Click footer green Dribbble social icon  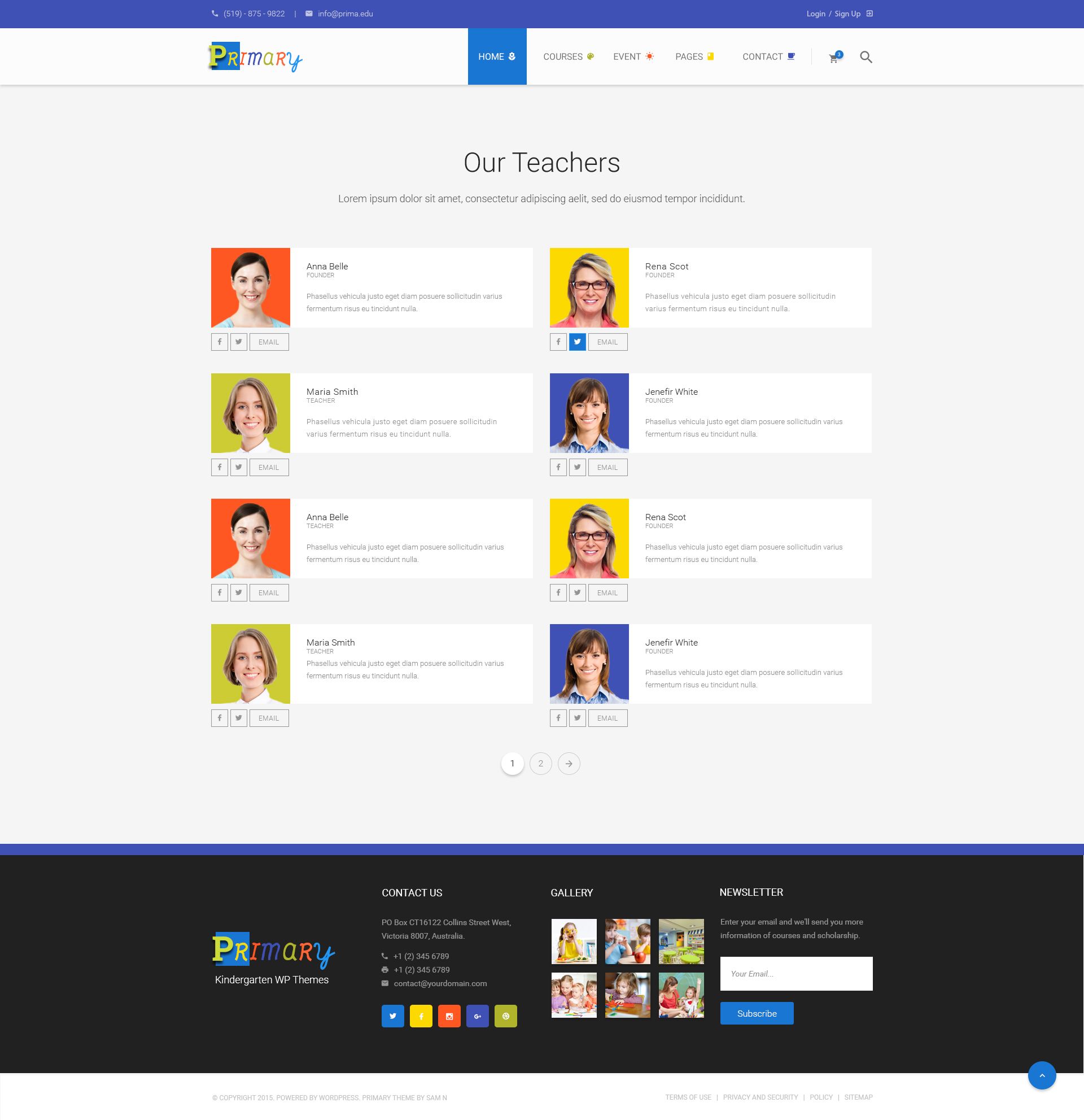click(x=505, y=1016)
